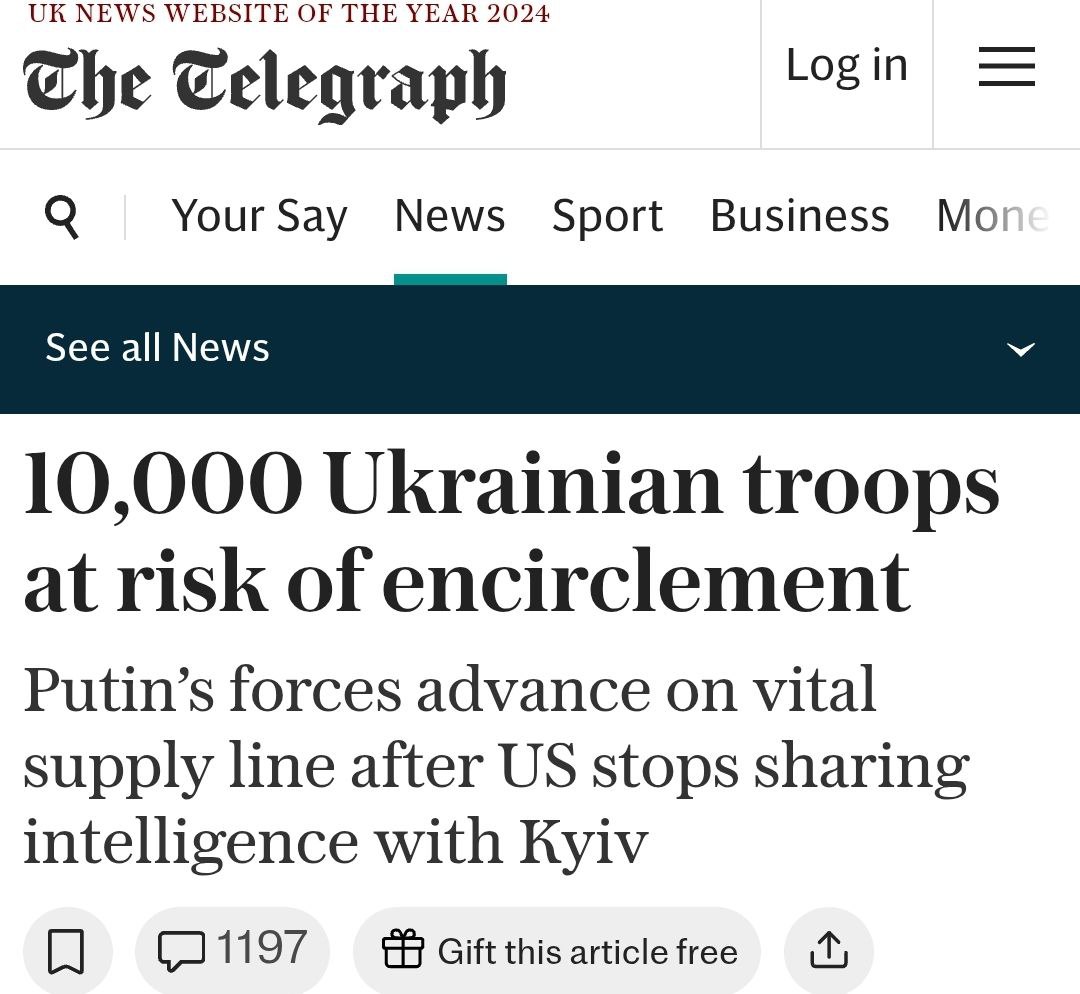Viewport: 1080px width, 994px height.
Task: Share this article via share icon
Action: coord(828,950)
